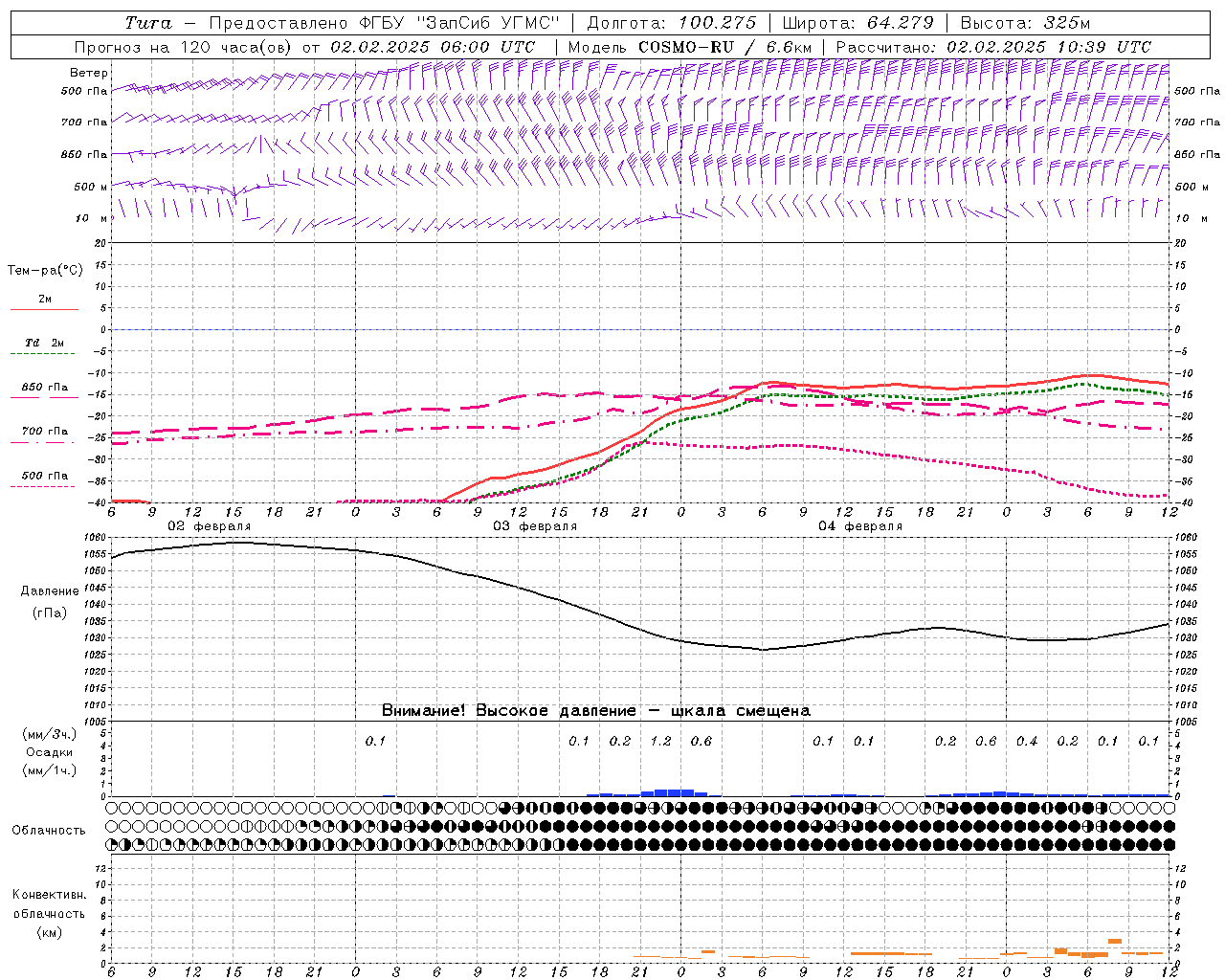Select the (мм/3ч.) precipitation unit label
The image size is (1225, 980).
tap(50, 734)
